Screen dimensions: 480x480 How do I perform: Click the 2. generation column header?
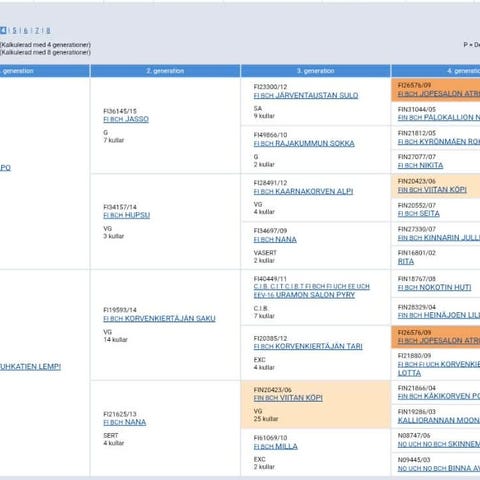click(x=165, y=71)
